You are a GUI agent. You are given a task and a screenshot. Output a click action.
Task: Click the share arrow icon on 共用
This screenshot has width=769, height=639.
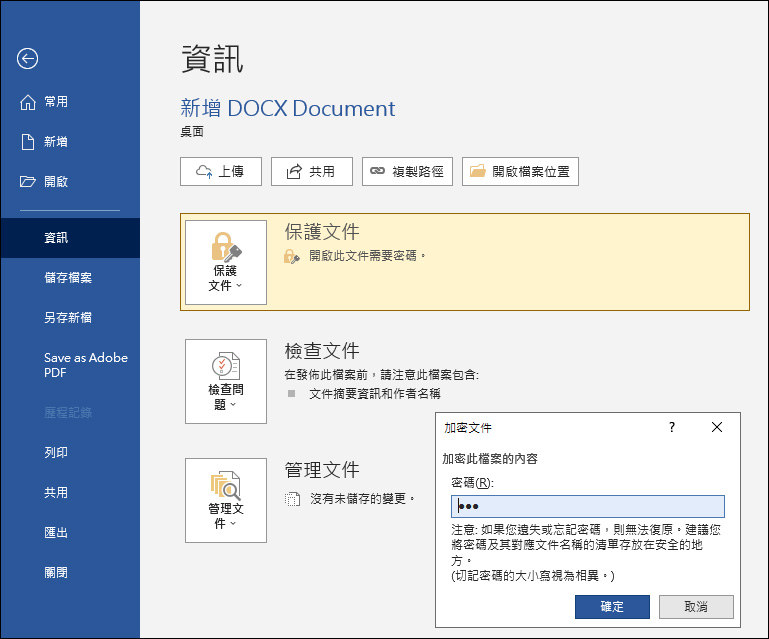tap(294, 172)
